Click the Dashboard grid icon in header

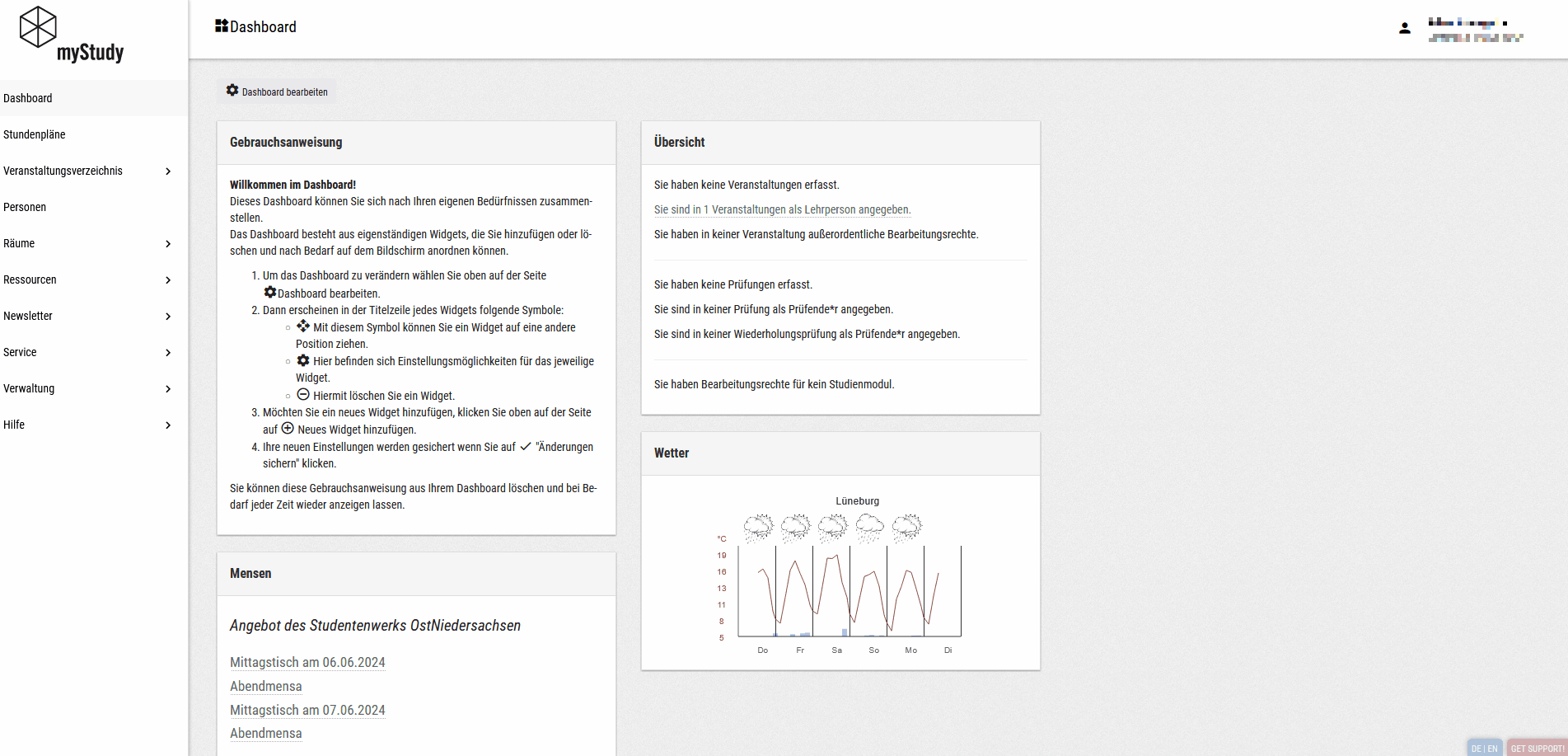(222, 26)
